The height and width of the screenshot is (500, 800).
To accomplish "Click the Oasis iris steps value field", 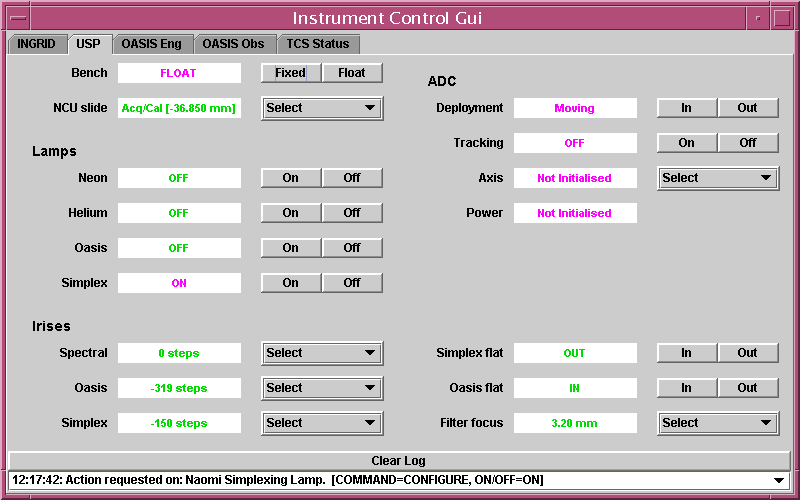I will pos(179,388).
